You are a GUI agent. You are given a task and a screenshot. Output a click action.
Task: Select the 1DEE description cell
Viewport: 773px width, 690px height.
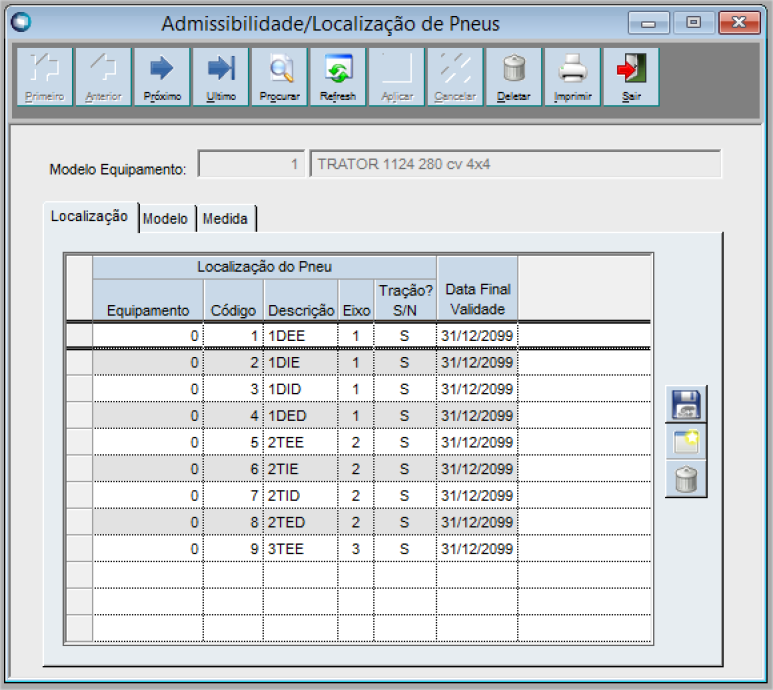coord(301,336)
